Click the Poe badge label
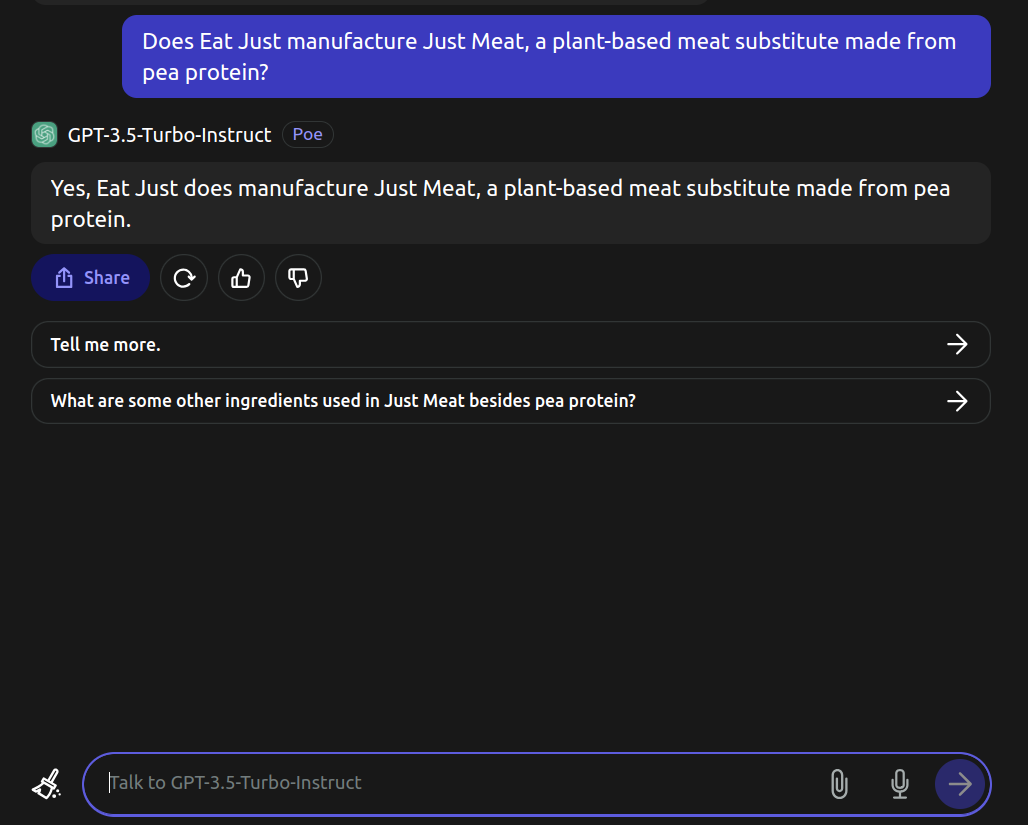 click(x=307, y=134)
